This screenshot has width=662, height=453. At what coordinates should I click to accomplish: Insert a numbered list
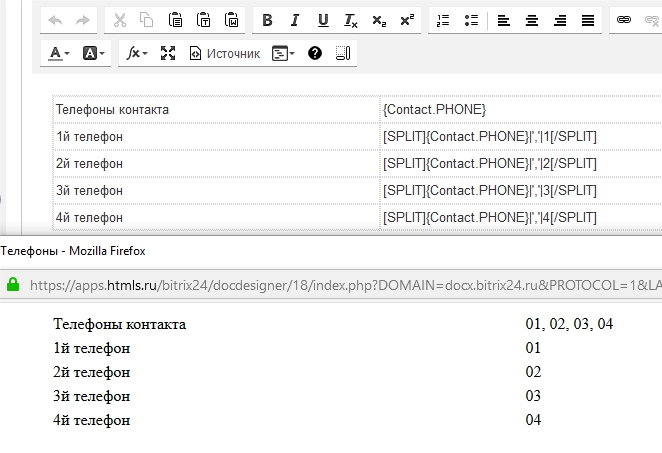(x=444, y=20)
